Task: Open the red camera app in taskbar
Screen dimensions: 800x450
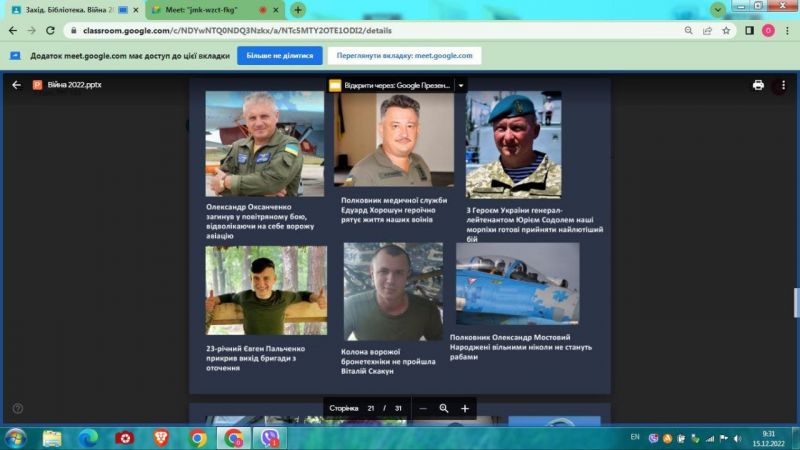Action: pos(124,438)
